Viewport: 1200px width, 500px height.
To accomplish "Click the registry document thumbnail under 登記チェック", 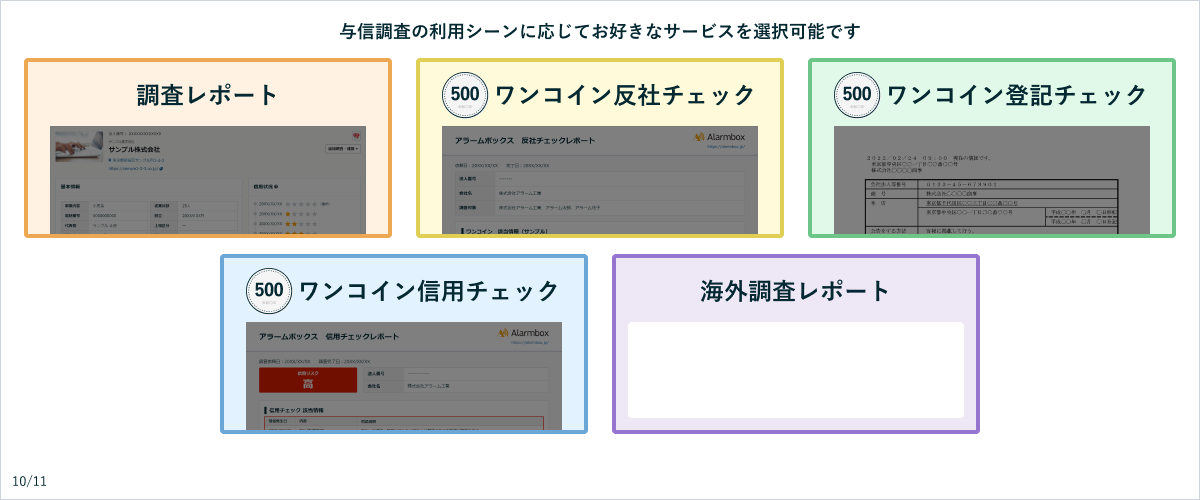I will [x=992, y=180].
